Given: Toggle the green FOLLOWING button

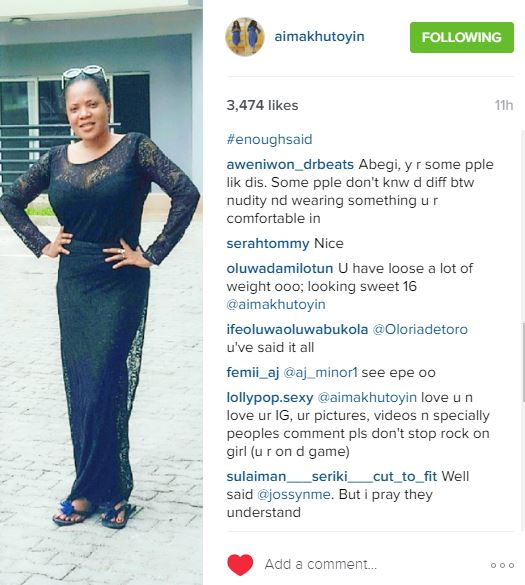Looking at the screenshot, I should [x=462, y=37].
